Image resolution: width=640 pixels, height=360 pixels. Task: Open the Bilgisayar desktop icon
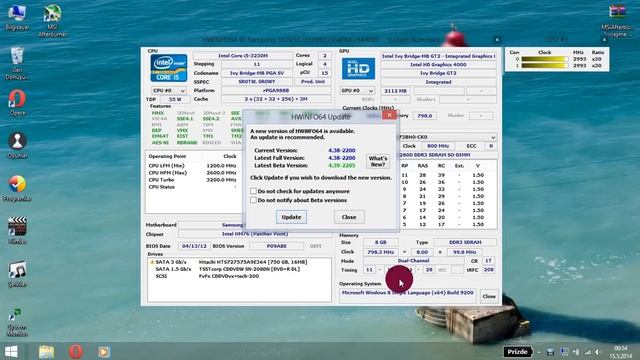pos(17,18)
